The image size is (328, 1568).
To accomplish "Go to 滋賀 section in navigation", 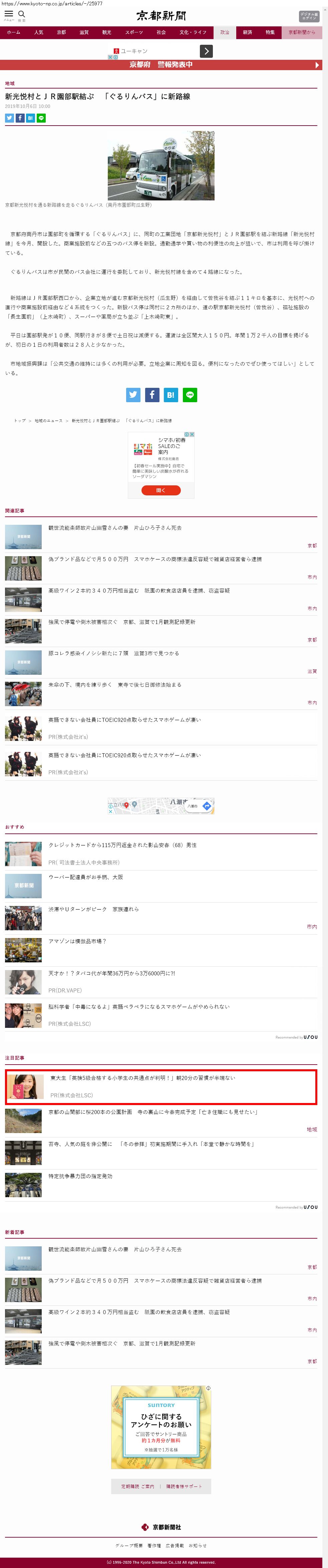I will pyautogui.click(x=84, y=32).
